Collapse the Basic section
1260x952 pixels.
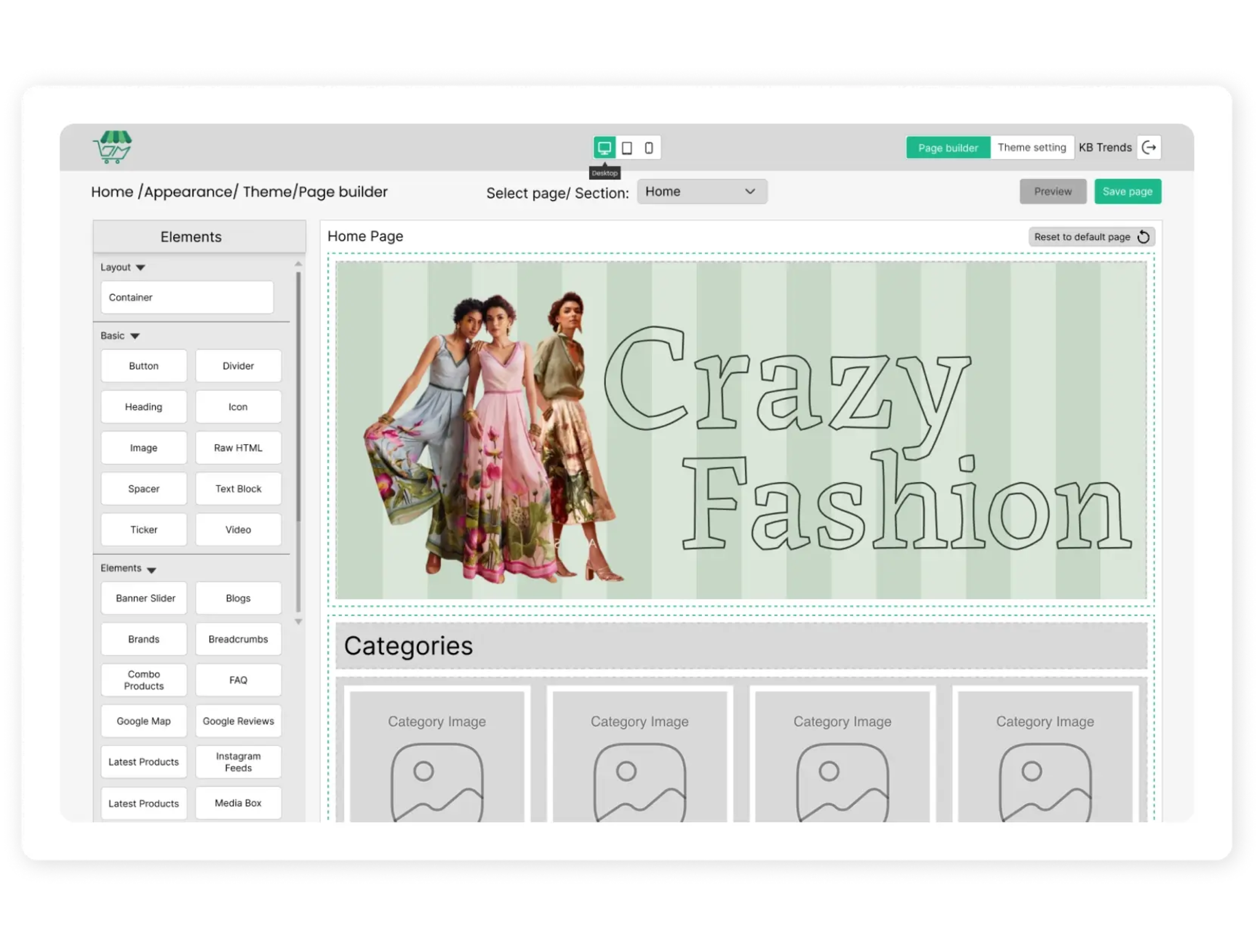tap(135, 336)
